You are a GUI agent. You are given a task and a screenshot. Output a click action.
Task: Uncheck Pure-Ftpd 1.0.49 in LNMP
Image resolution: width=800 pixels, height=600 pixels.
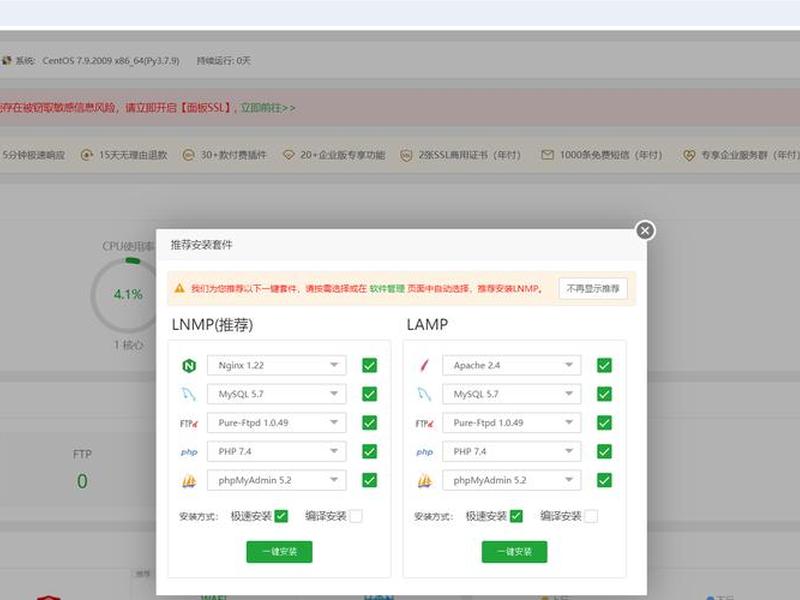pyautogui.click(x=369, y=423)
